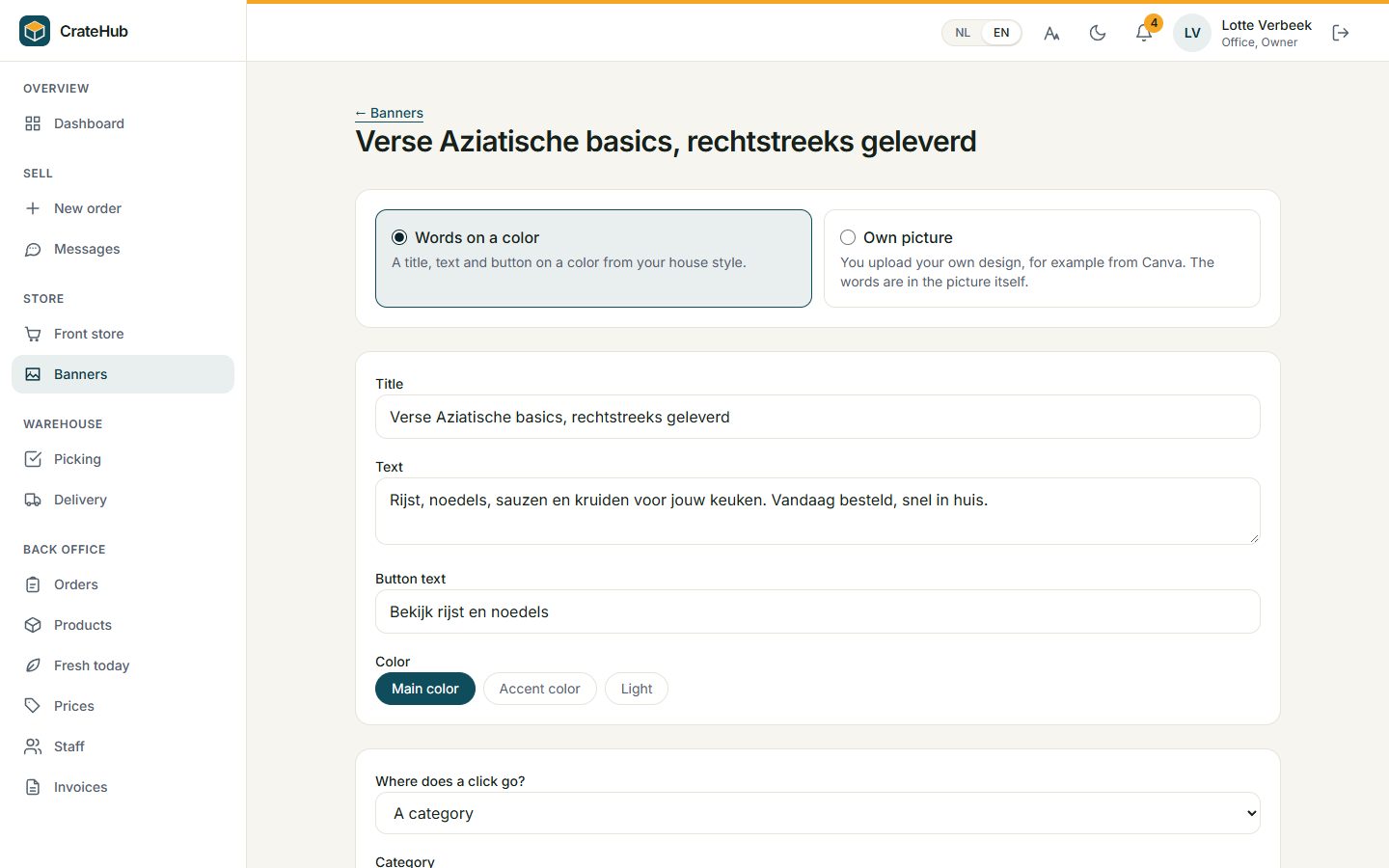Click the Delivery truck icon
Viewport: 1389px width, 868px height.
(33, 500)
